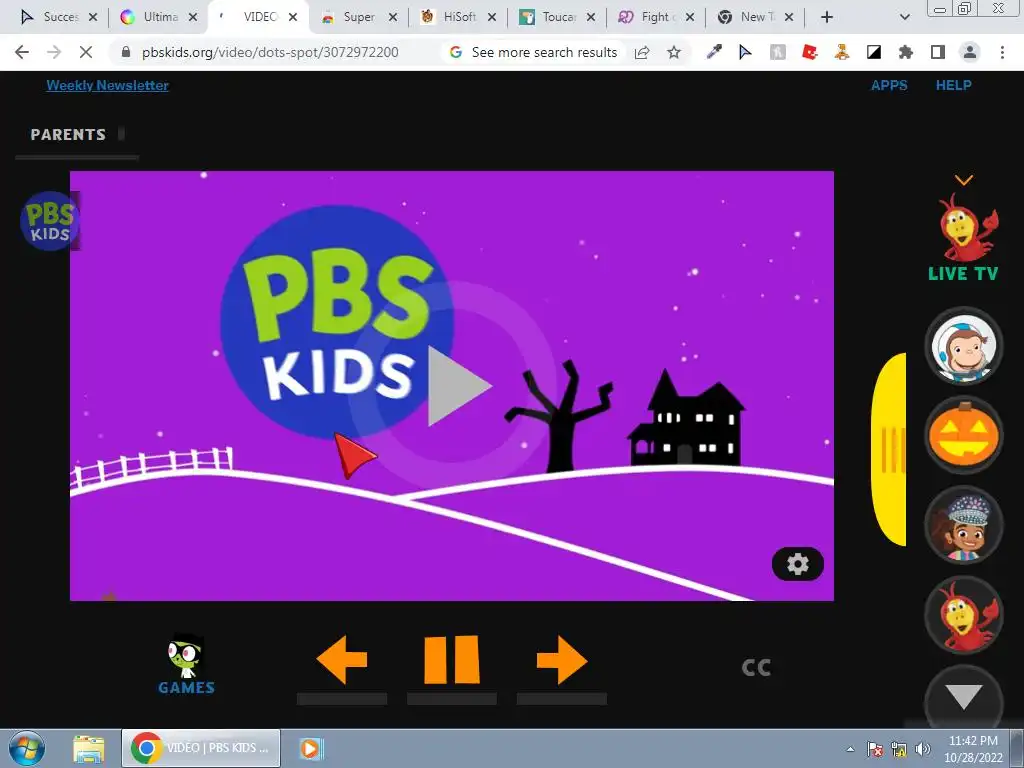Open the Chrome three-dot menu
The image size is (1024, 768).
(x=1002, y=52)
